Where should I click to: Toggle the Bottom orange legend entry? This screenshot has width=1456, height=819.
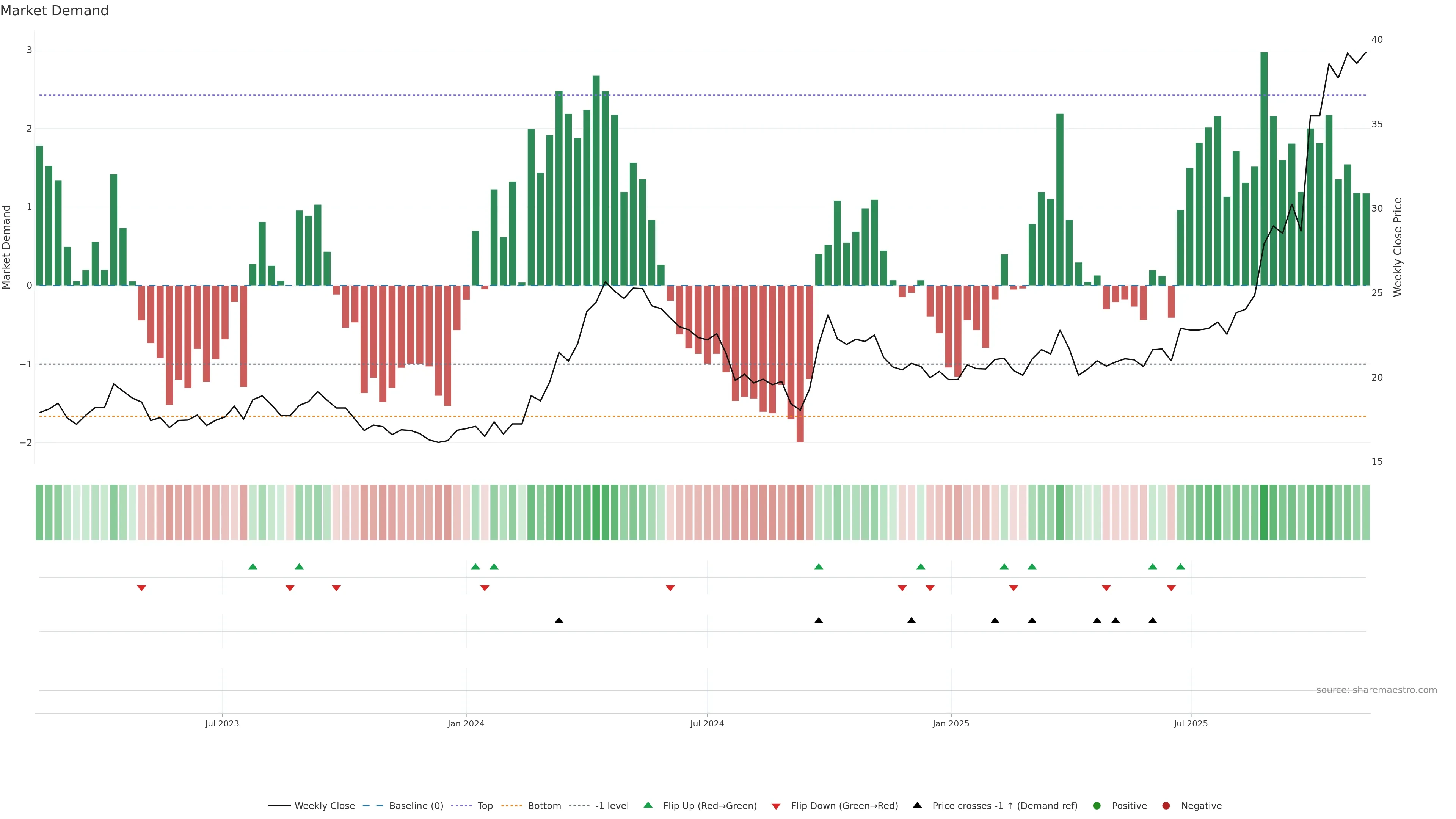[544, 805]
